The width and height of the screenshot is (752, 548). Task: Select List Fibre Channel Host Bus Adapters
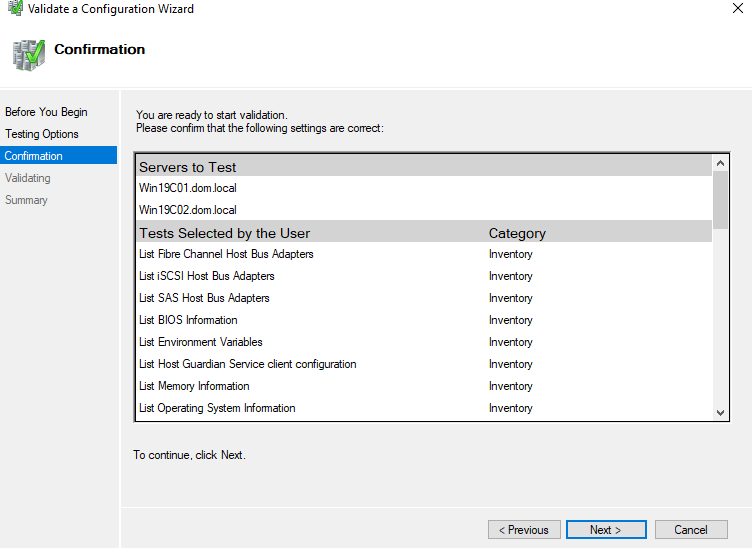pos(226,254)
